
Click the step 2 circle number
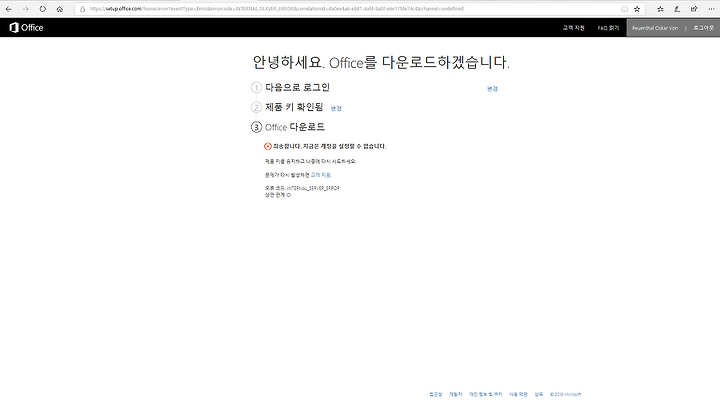(256, 107)
